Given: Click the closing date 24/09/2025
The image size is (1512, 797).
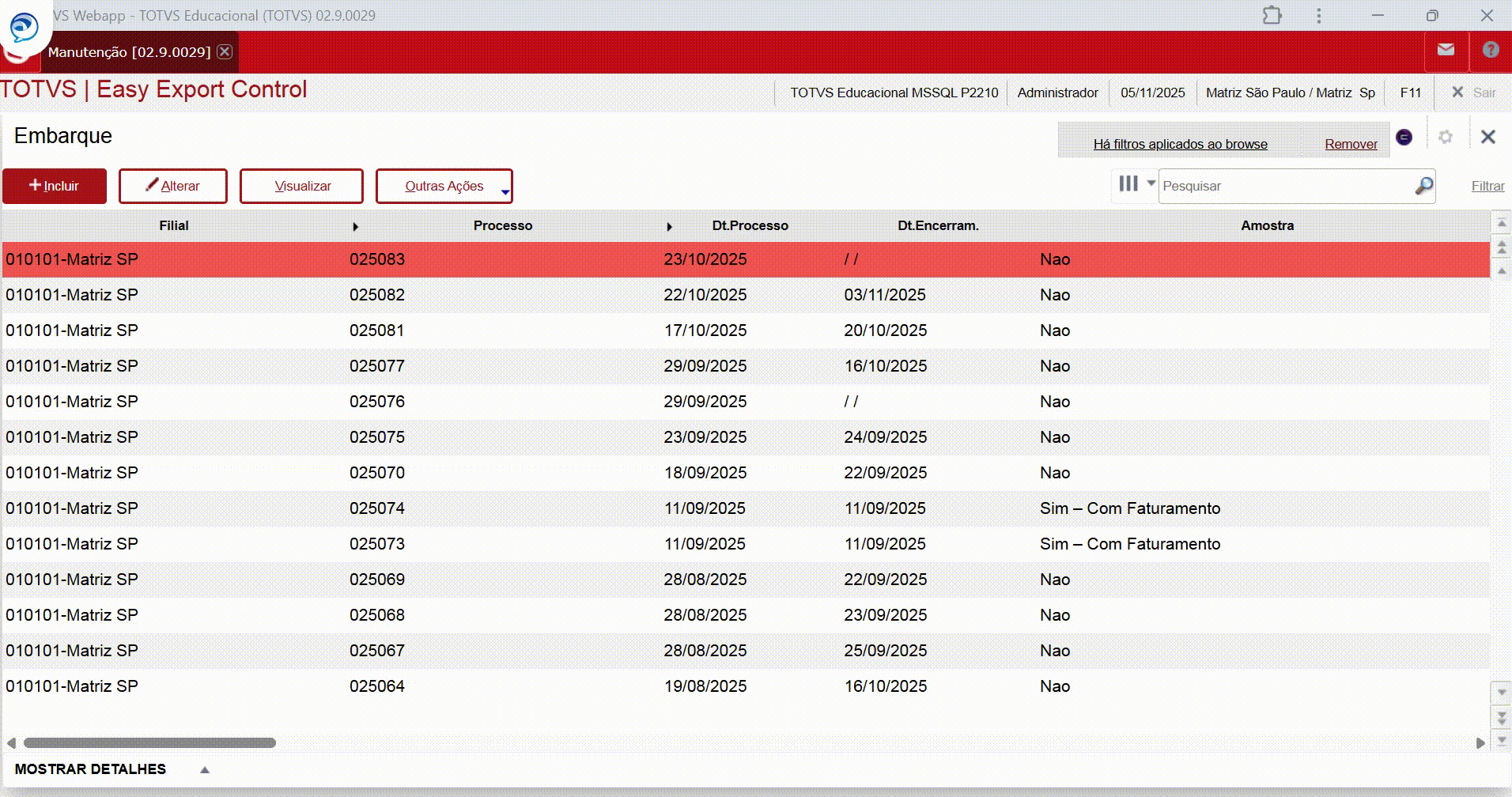Looking at the screenshot, I should pos(885,437).
